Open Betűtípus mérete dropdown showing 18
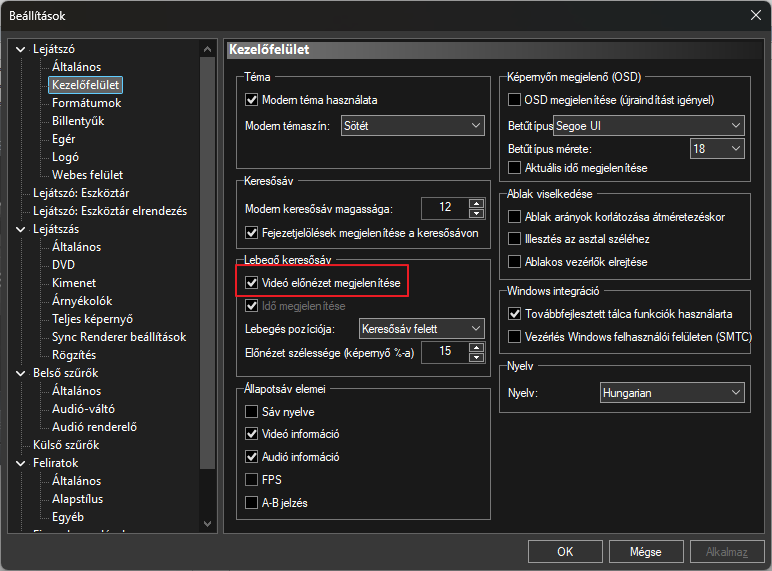Viewport: 772px width, 571px height. (x=717, y=149)
